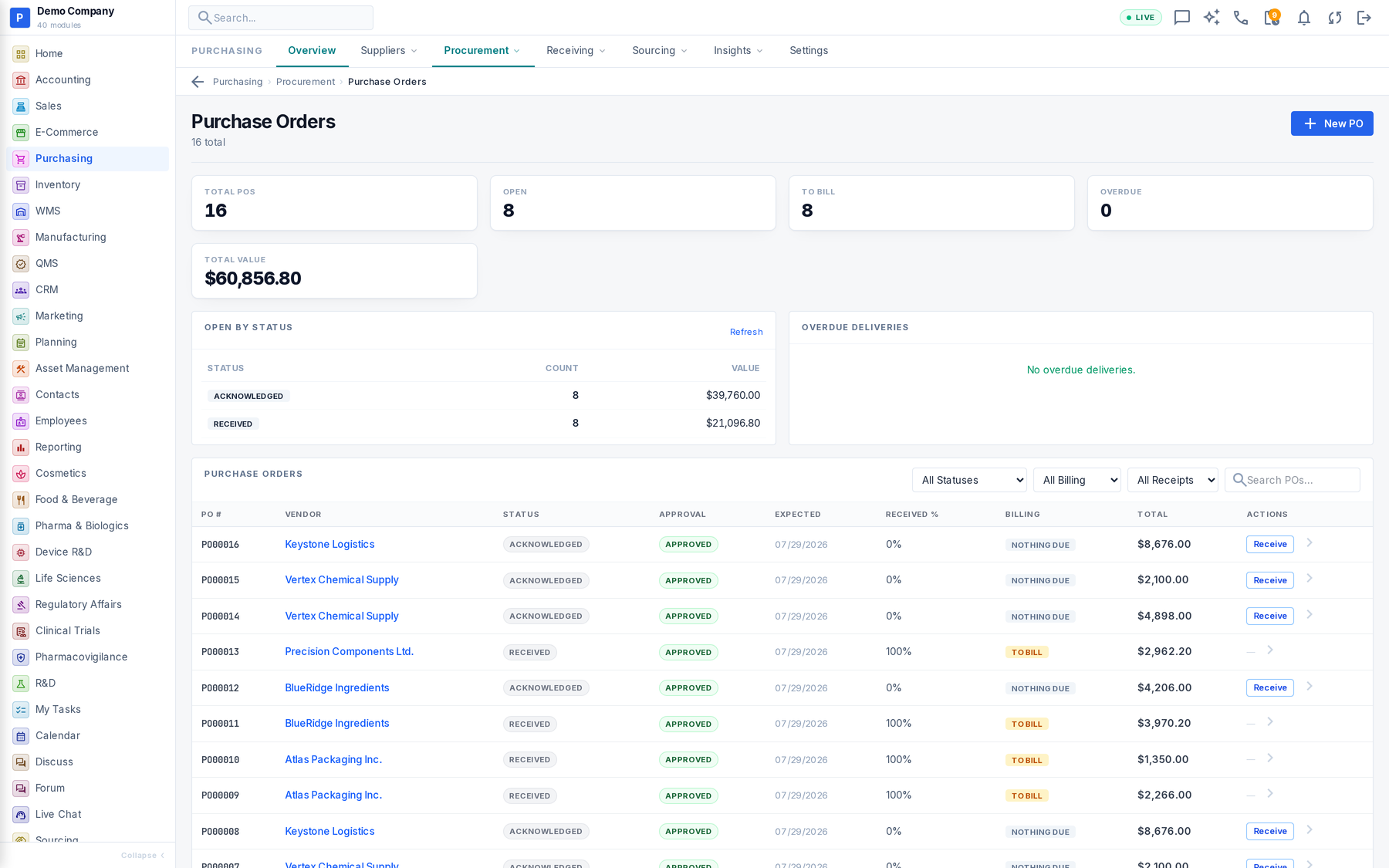Open Vertex Chemical Supply link for PO00014

click(x=342, y=616)
